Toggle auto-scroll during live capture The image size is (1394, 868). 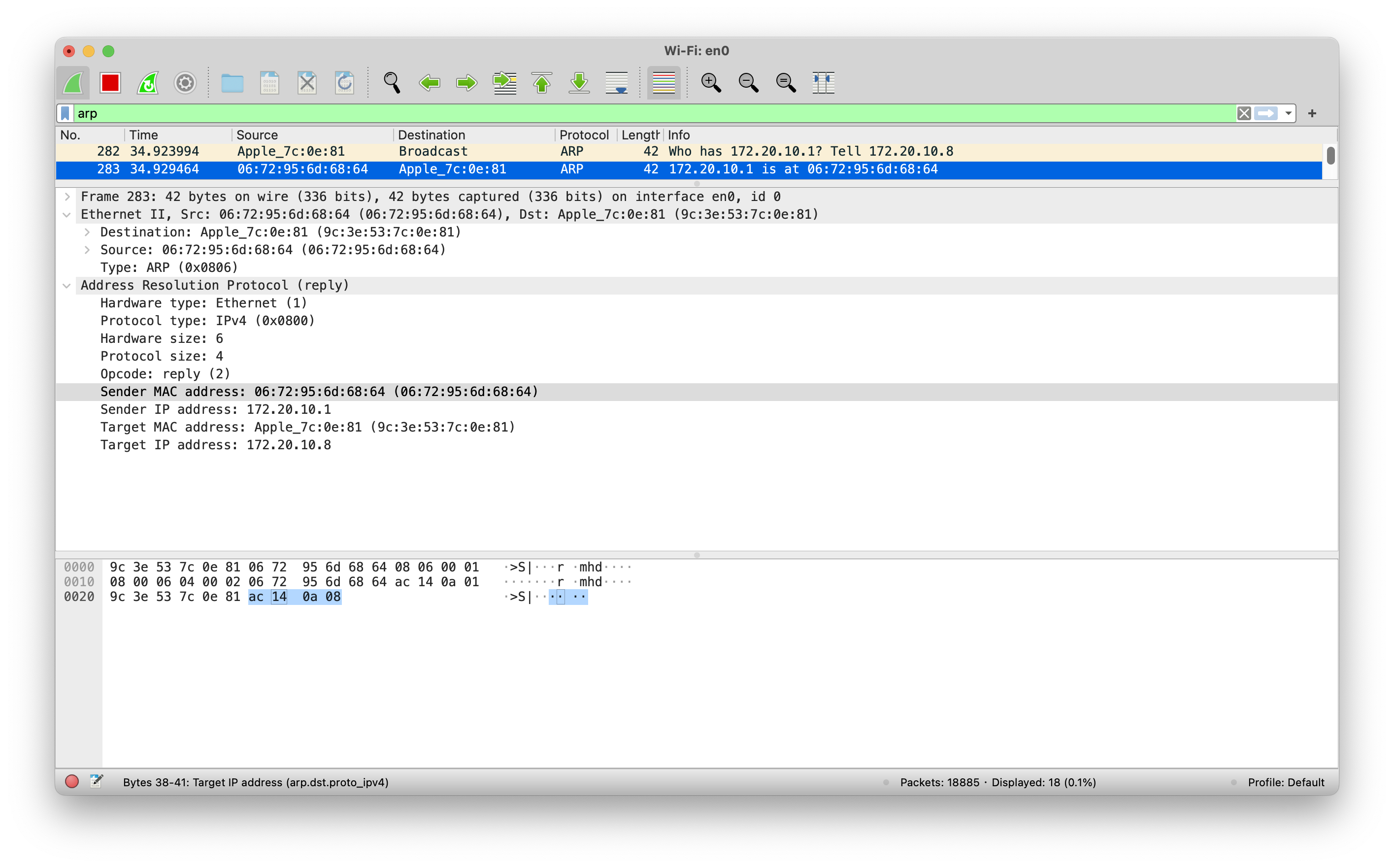(x=616, y=83)
